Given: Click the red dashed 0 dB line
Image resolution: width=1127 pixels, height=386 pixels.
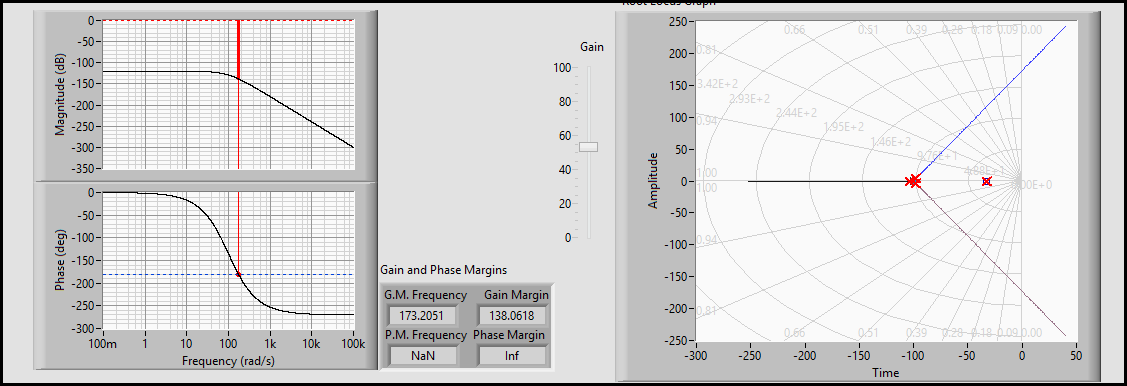Looking at the screenshot, I should coord(228,21).
